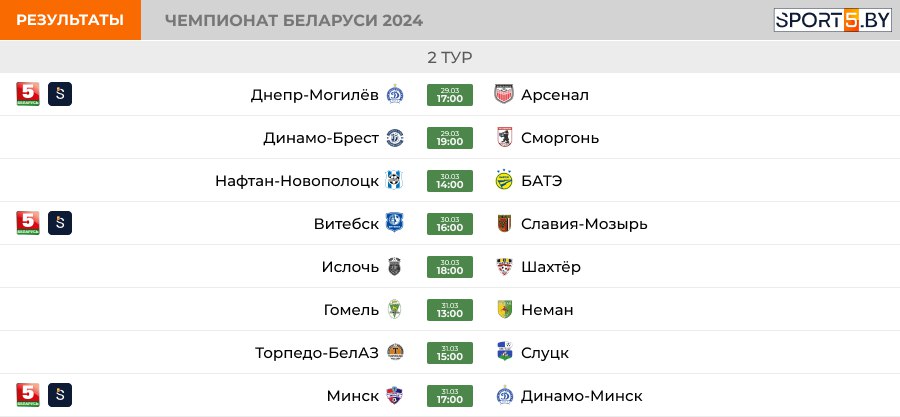
Task: Click the Неман club crest
Action: pyautogui.click(x=505, y=310)
